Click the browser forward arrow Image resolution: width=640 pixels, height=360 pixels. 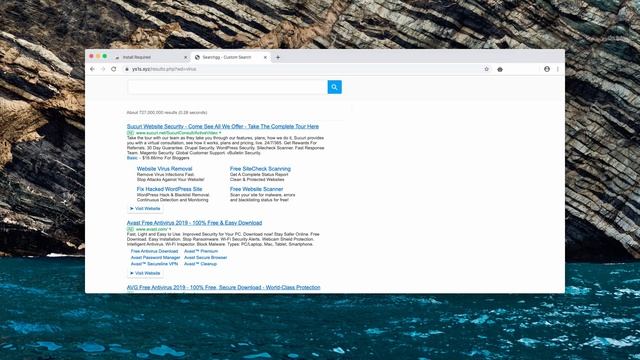click(x=103, y=69)
